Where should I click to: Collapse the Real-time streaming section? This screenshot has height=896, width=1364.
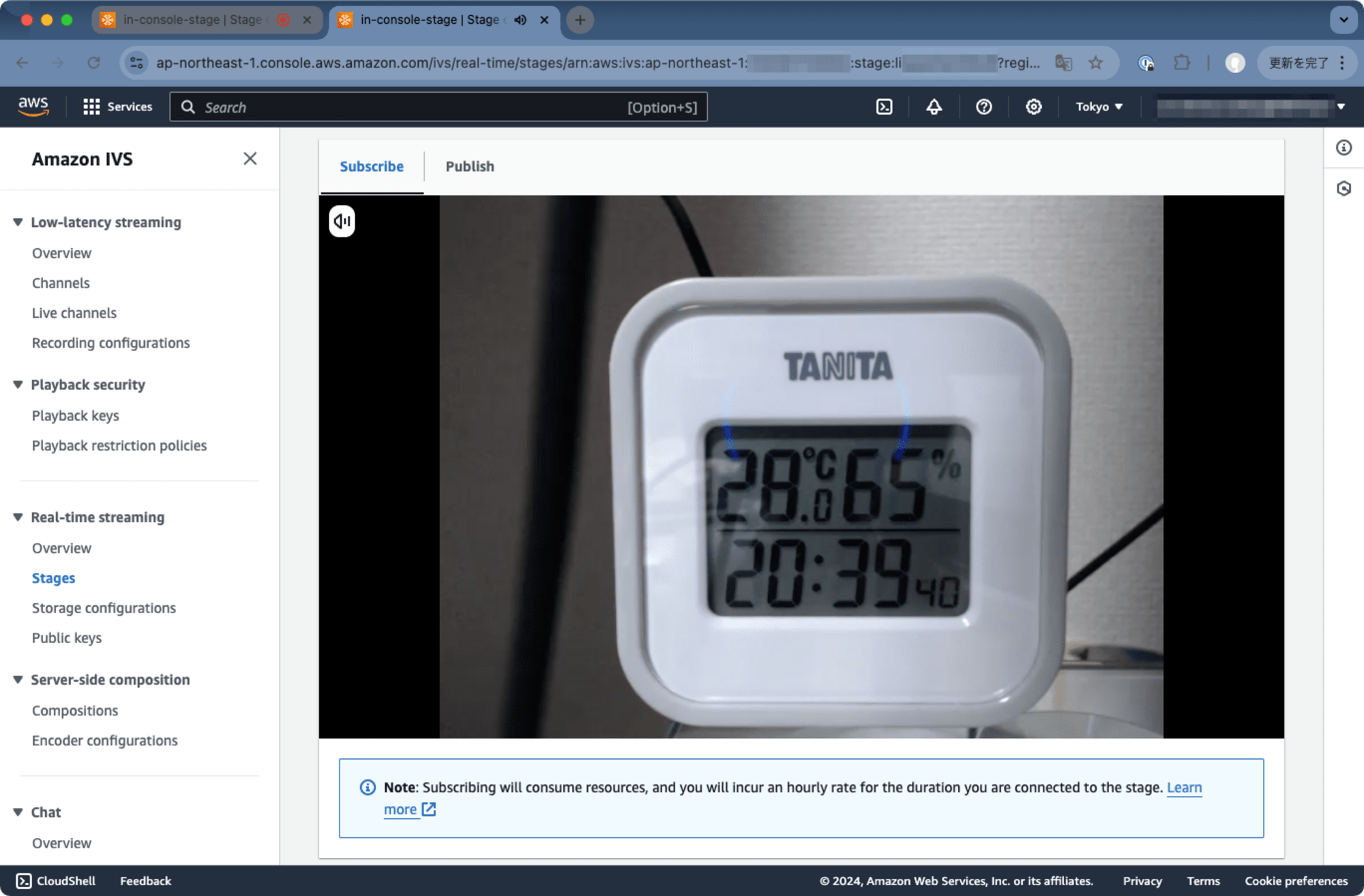(x=18, y=517)
